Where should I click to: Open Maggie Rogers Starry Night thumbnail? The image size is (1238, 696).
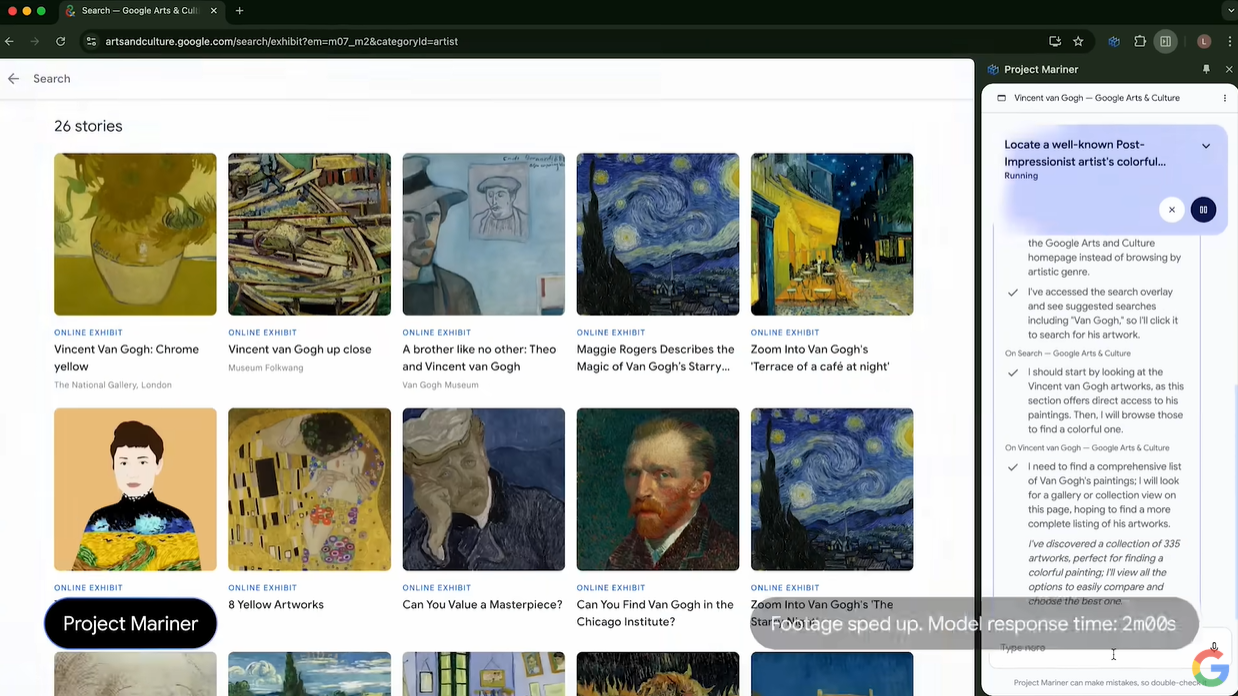[x=658, y=234]
